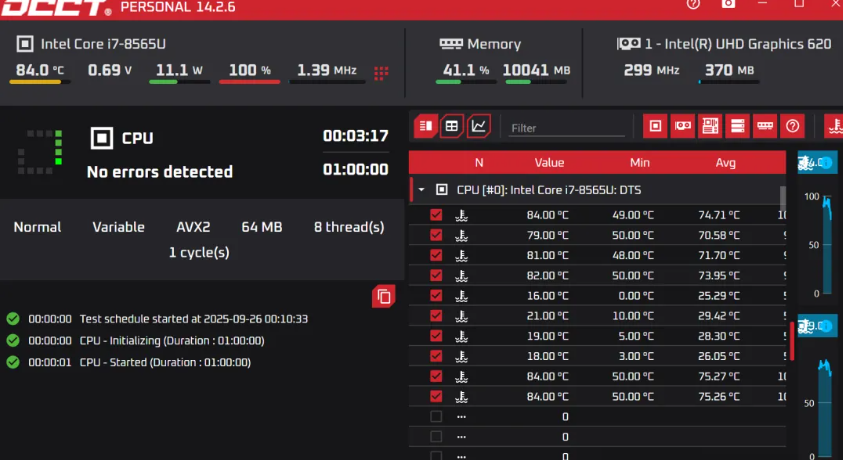
Task: Uncheck the first sensor showing 84.00 °C
Action: [436, 215]
